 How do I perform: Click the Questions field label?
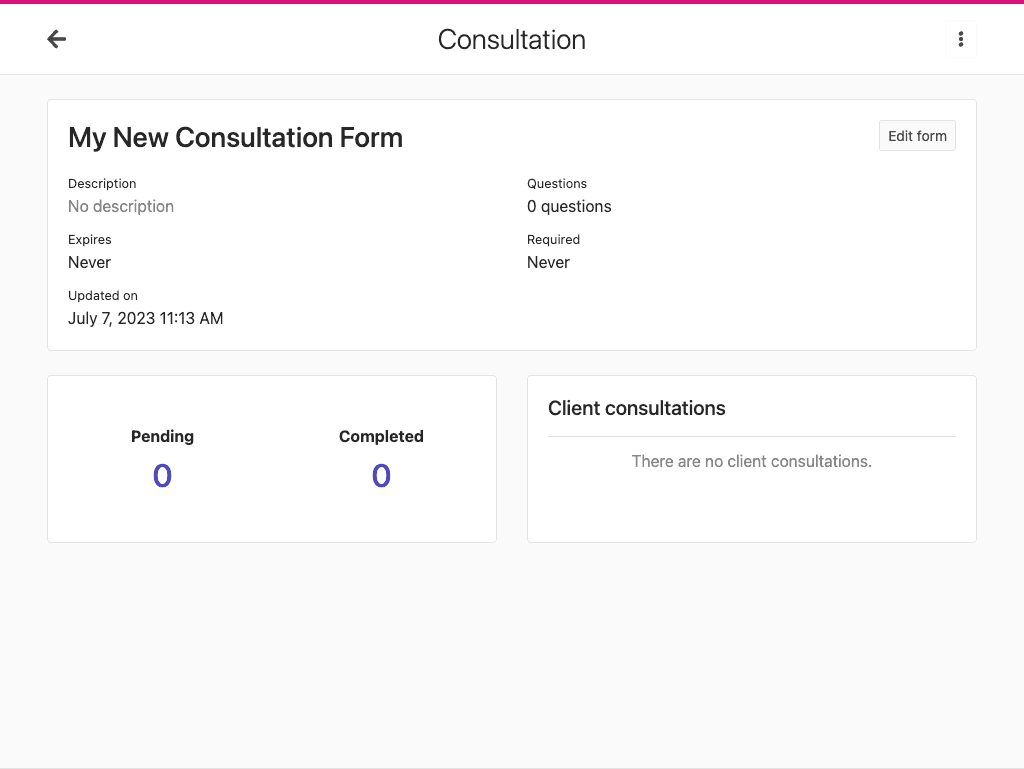click(x=557, y=184)
